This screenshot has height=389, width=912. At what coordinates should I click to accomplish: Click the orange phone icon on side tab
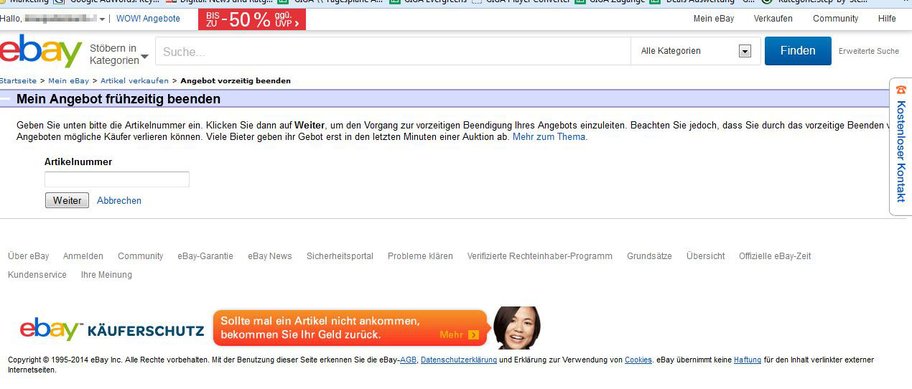(x=901, y=90)
